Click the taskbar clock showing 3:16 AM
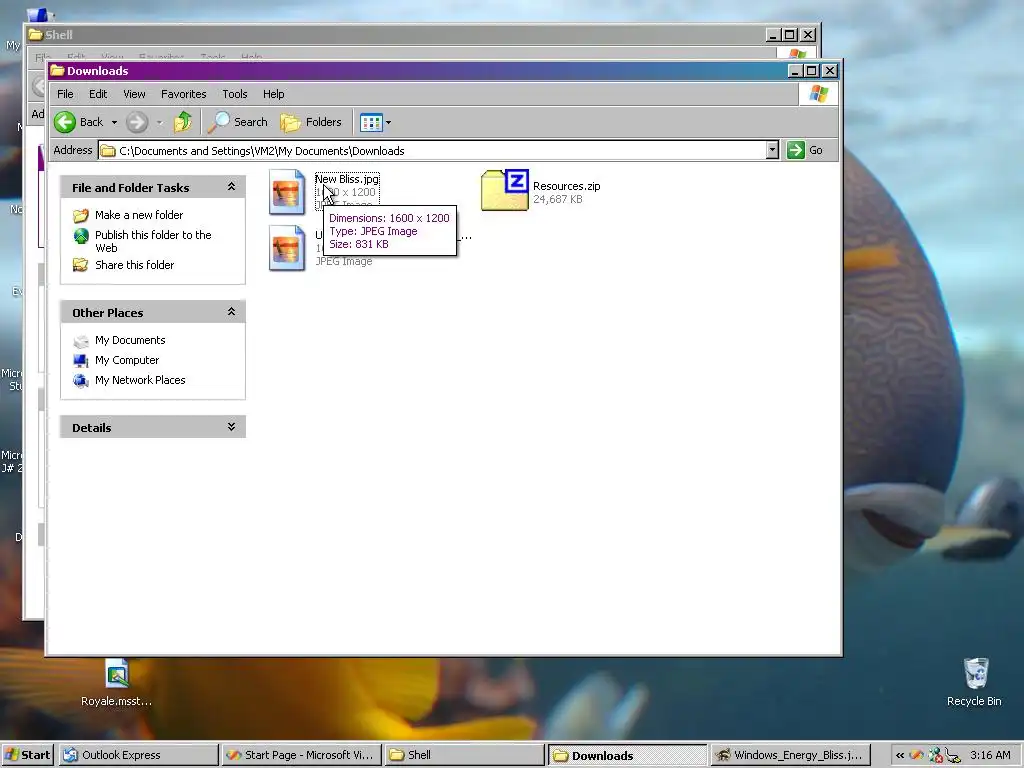Image resolution: width=1024 pixels, height=768 pixels. click(x=990, y=755)
